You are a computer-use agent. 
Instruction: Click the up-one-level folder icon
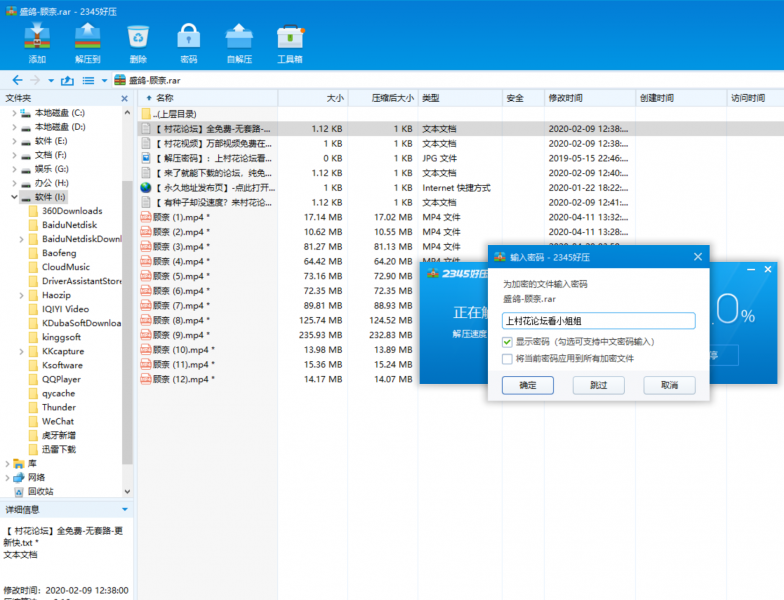click(x=67, y=80)
